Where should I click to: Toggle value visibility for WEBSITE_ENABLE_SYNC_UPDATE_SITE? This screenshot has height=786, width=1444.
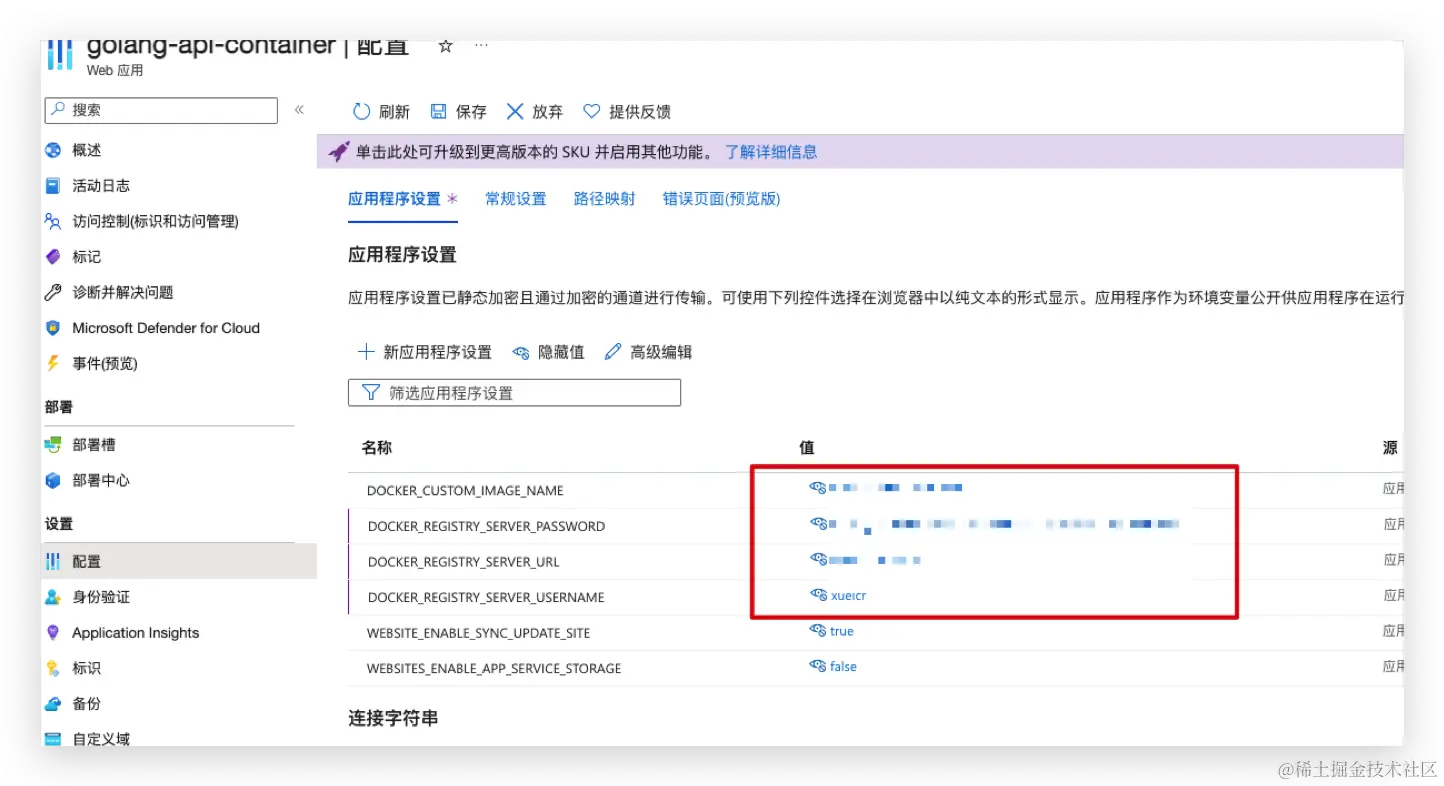pyautogui.click(x=818, y=631)
